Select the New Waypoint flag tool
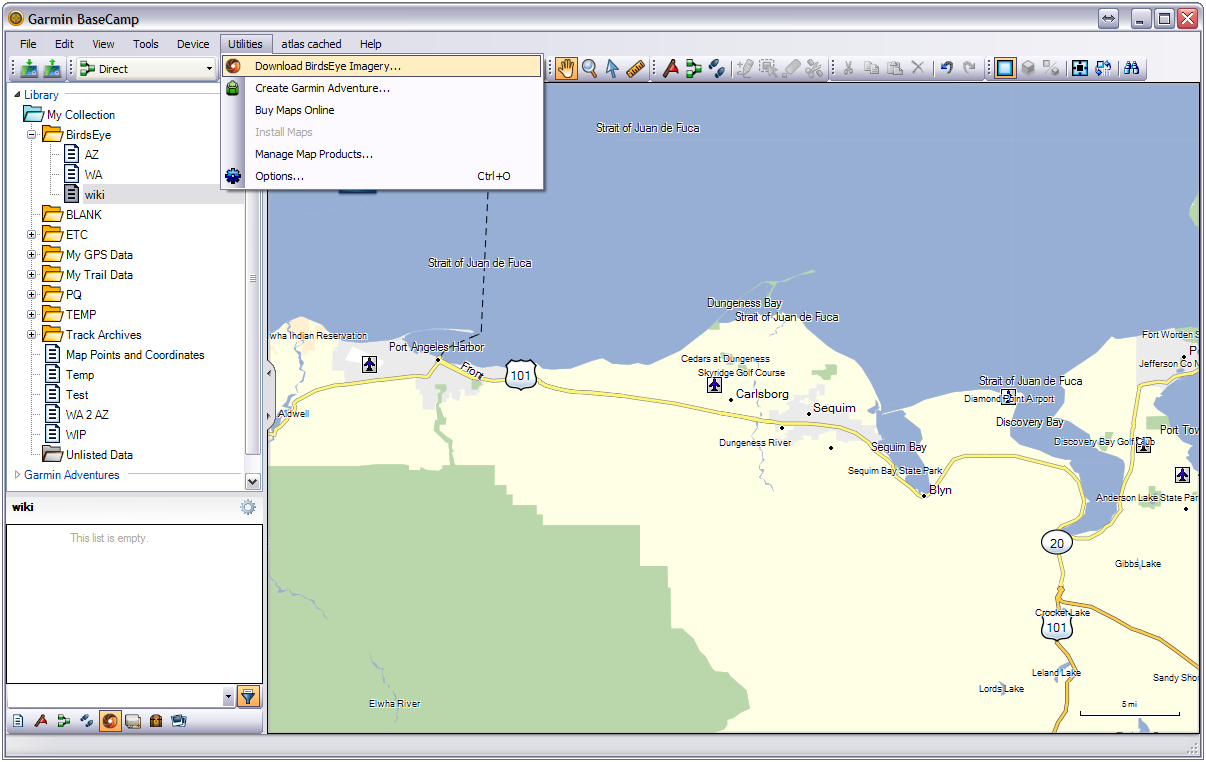 (671, 68)
